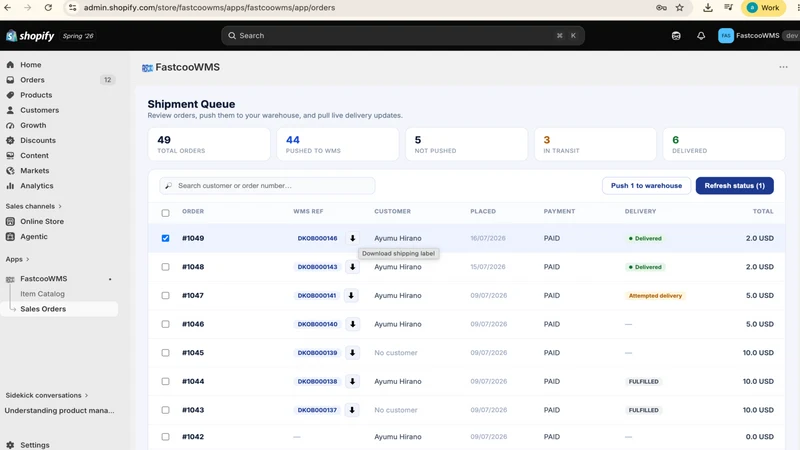This screenshot has width=800, height=450.
Task: Open browser downloads icon
Action: 708,8
